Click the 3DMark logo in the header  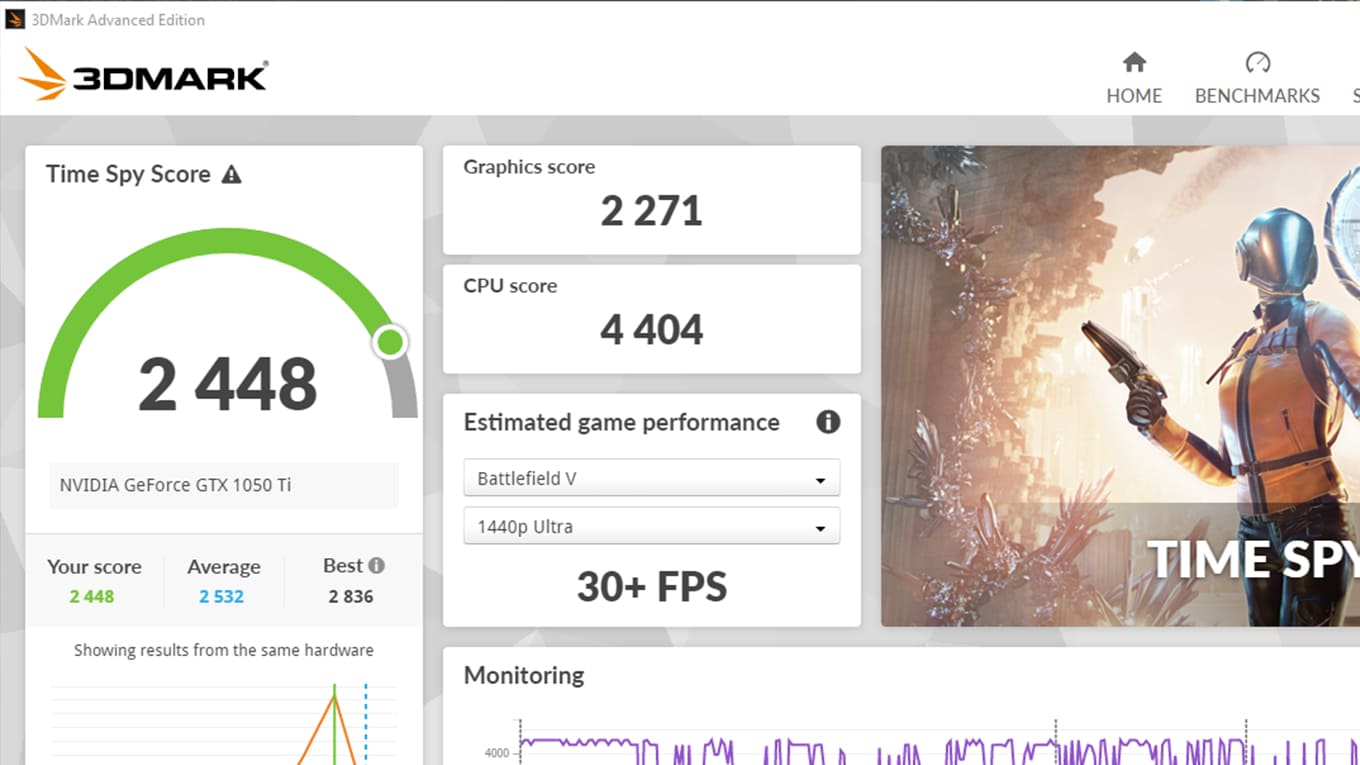pos(142,74)
